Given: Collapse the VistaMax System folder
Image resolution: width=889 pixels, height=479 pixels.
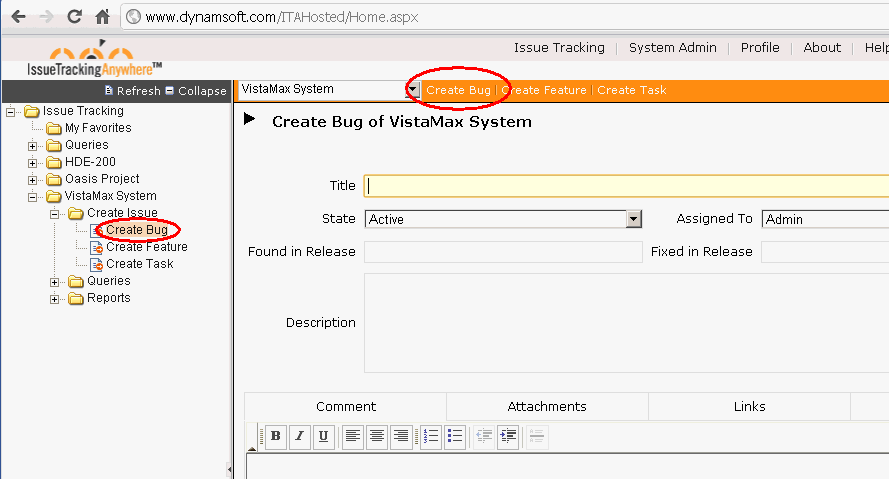Looking at the screenshot, I should click(x=32, y=197).
